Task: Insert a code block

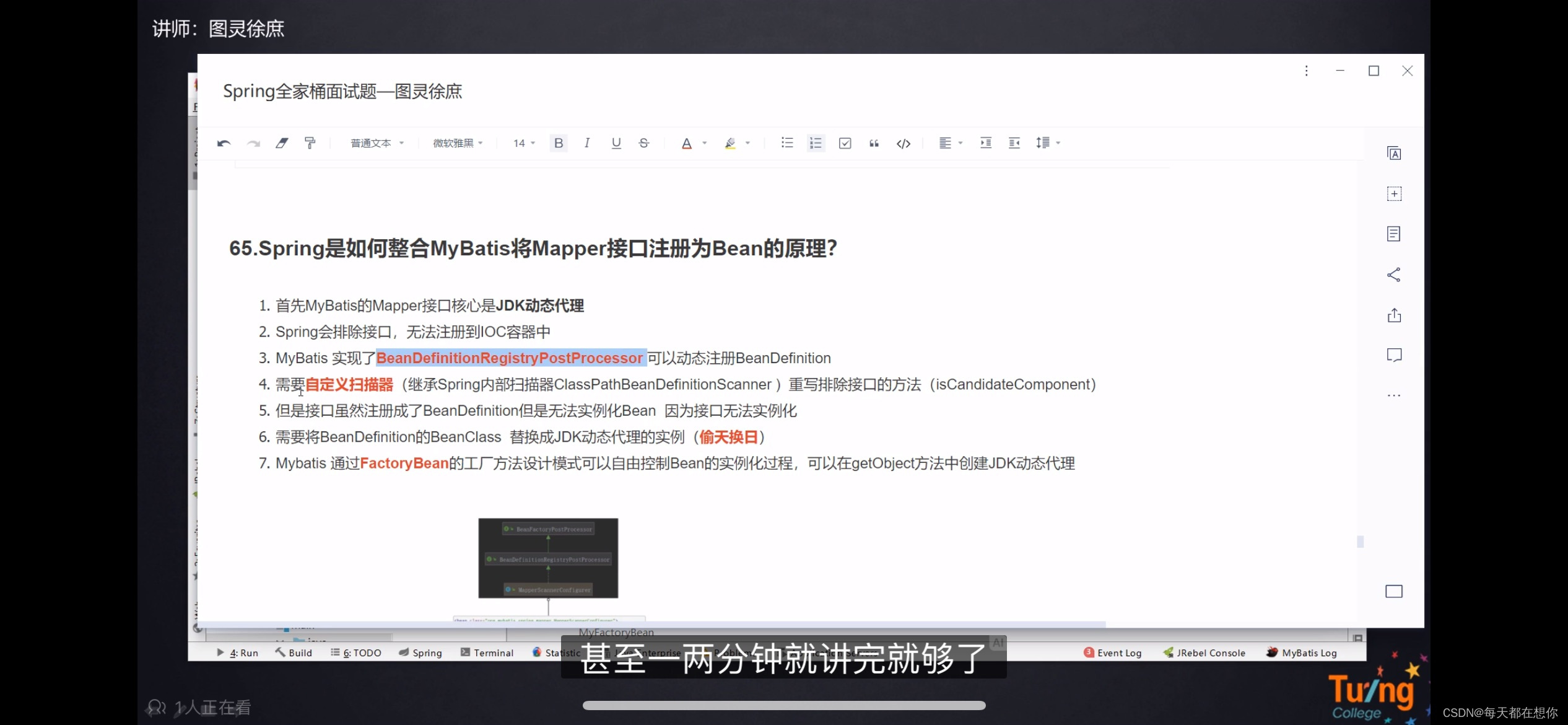Action: click(x=904, y=143)
